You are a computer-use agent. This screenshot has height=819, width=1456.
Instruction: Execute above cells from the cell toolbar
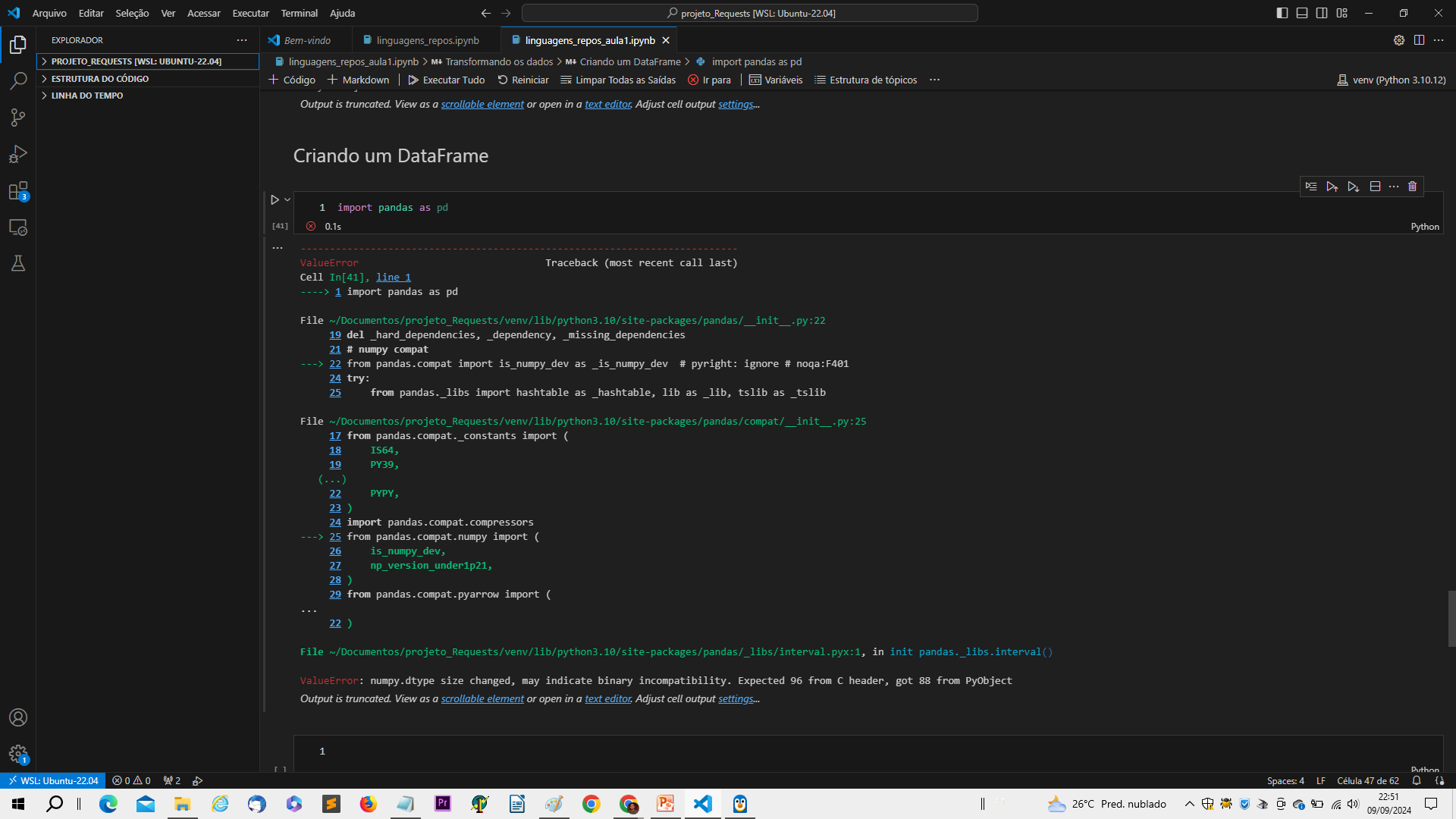(1332, 187)
